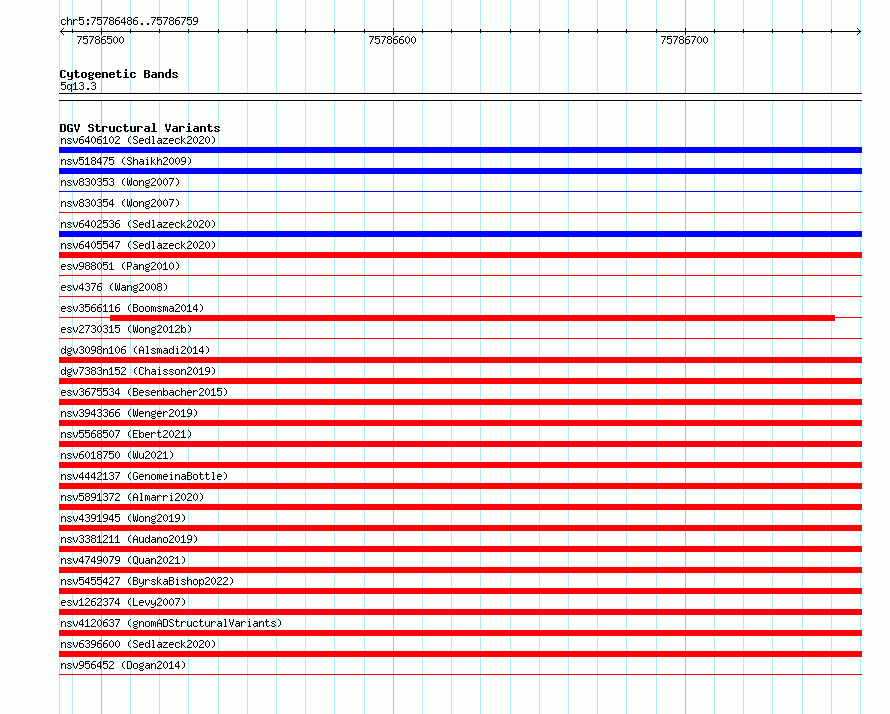Image resolution: width=890 pixels, height=714 pixels.
Task: Click the thin red line of nsv956452
Action: point(460,675)
